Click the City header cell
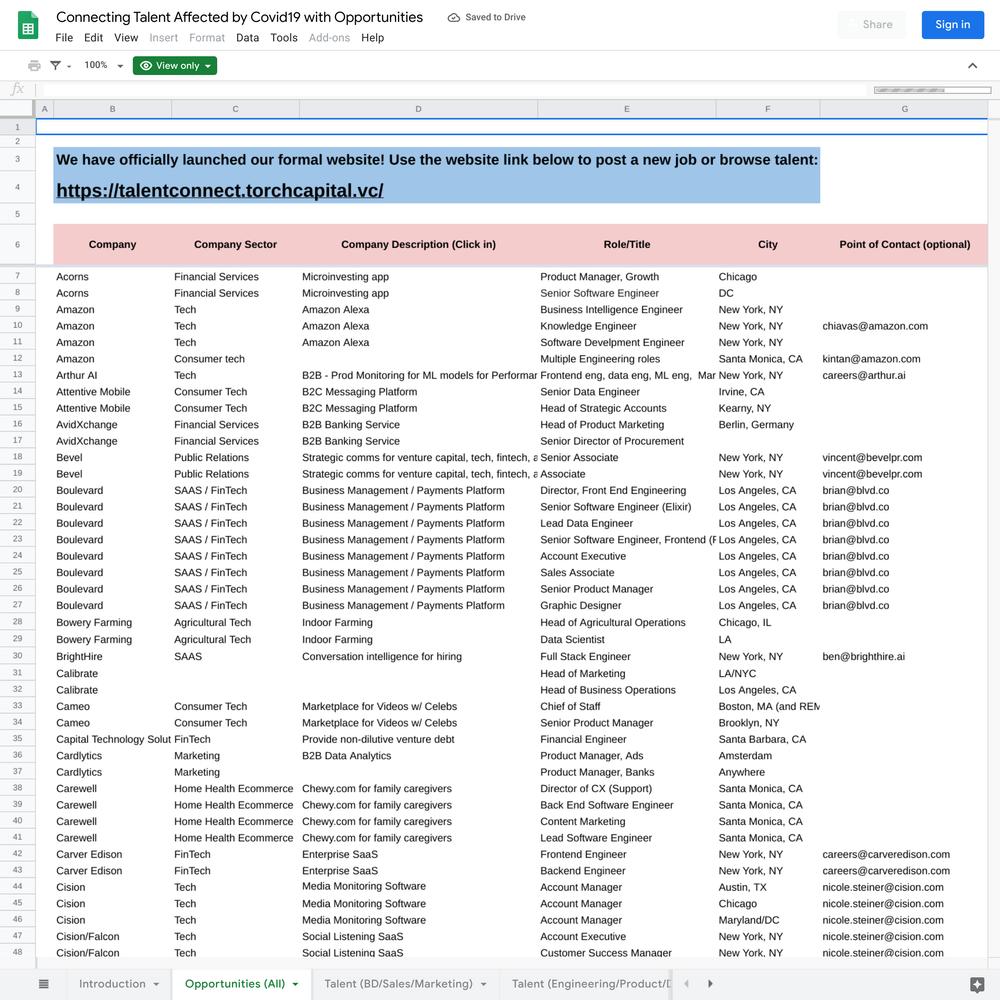This screenshot has height=1000, width=1000. tap(768, 244)
